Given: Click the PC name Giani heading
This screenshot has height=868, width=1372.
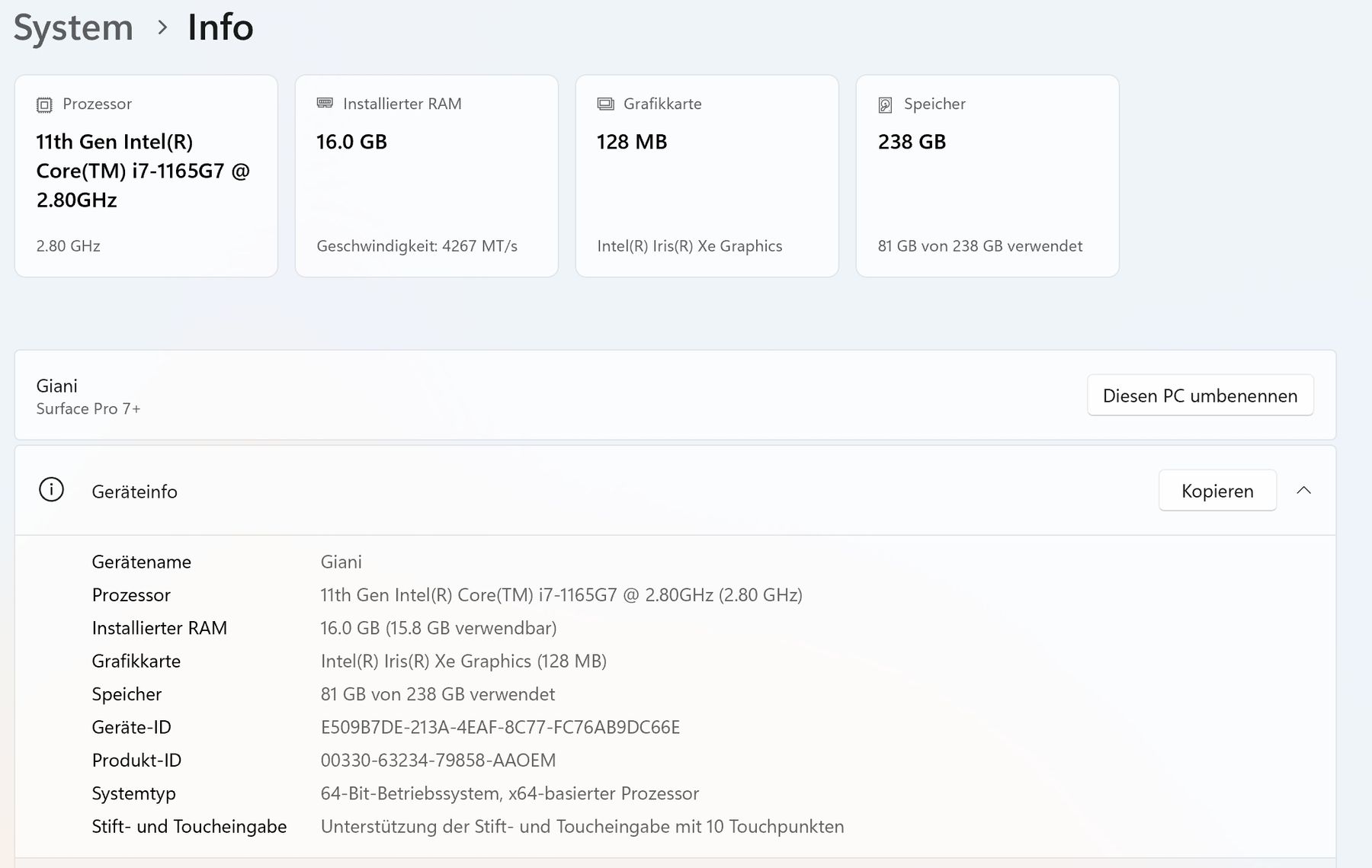Looking at the screenshot, I should (56, 386).
